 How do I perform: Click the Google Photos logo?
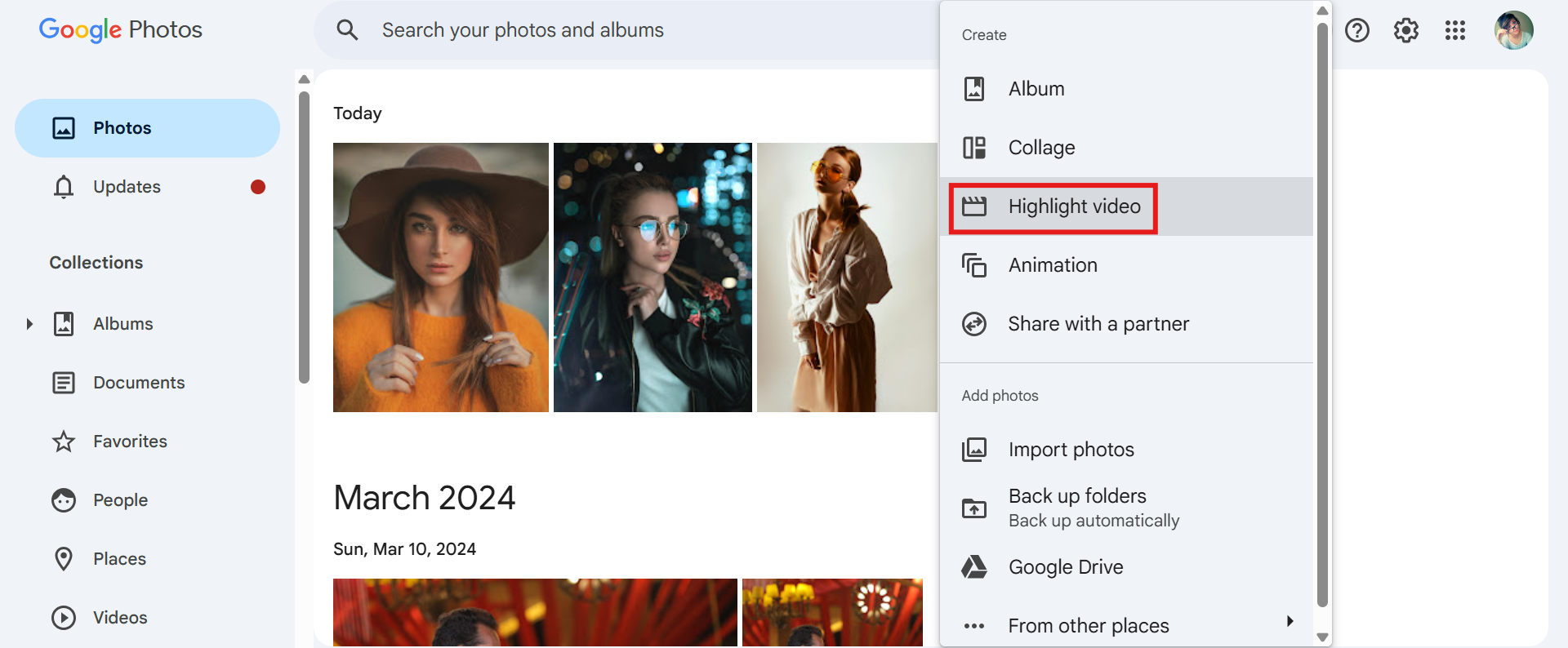[x=121, y=30]
